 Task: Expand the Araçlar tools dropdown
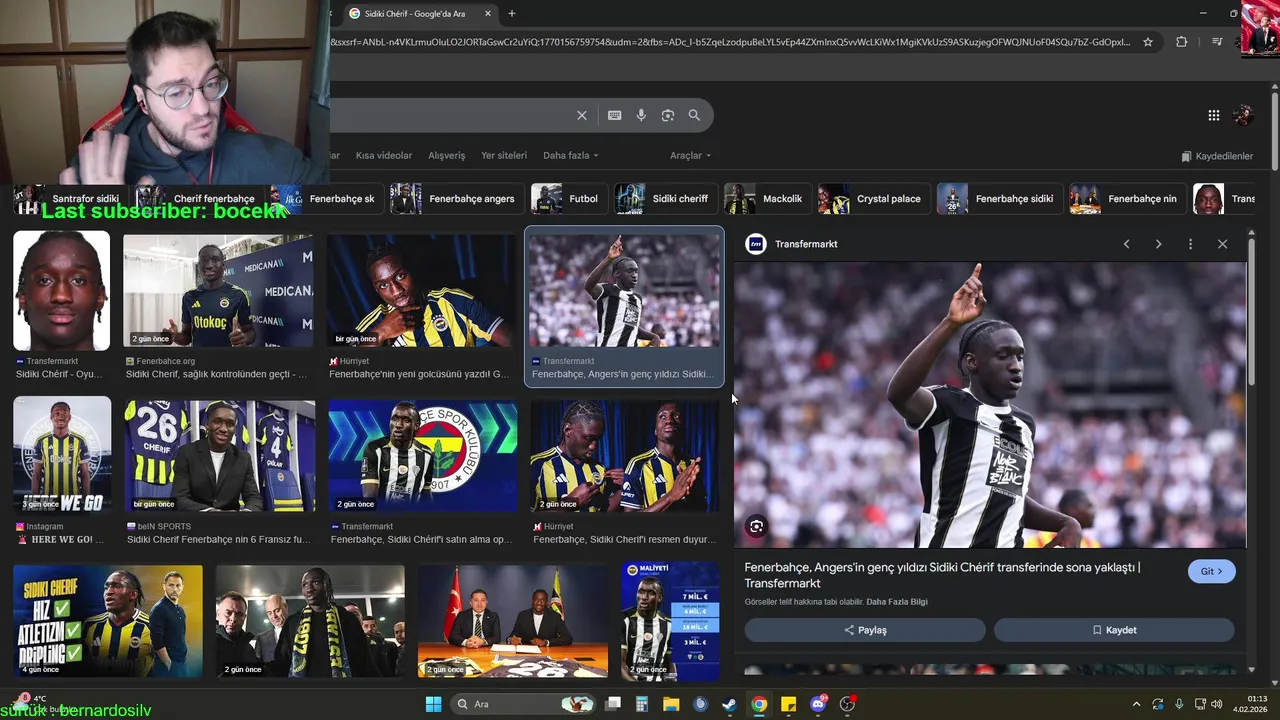tap(691, 156)
